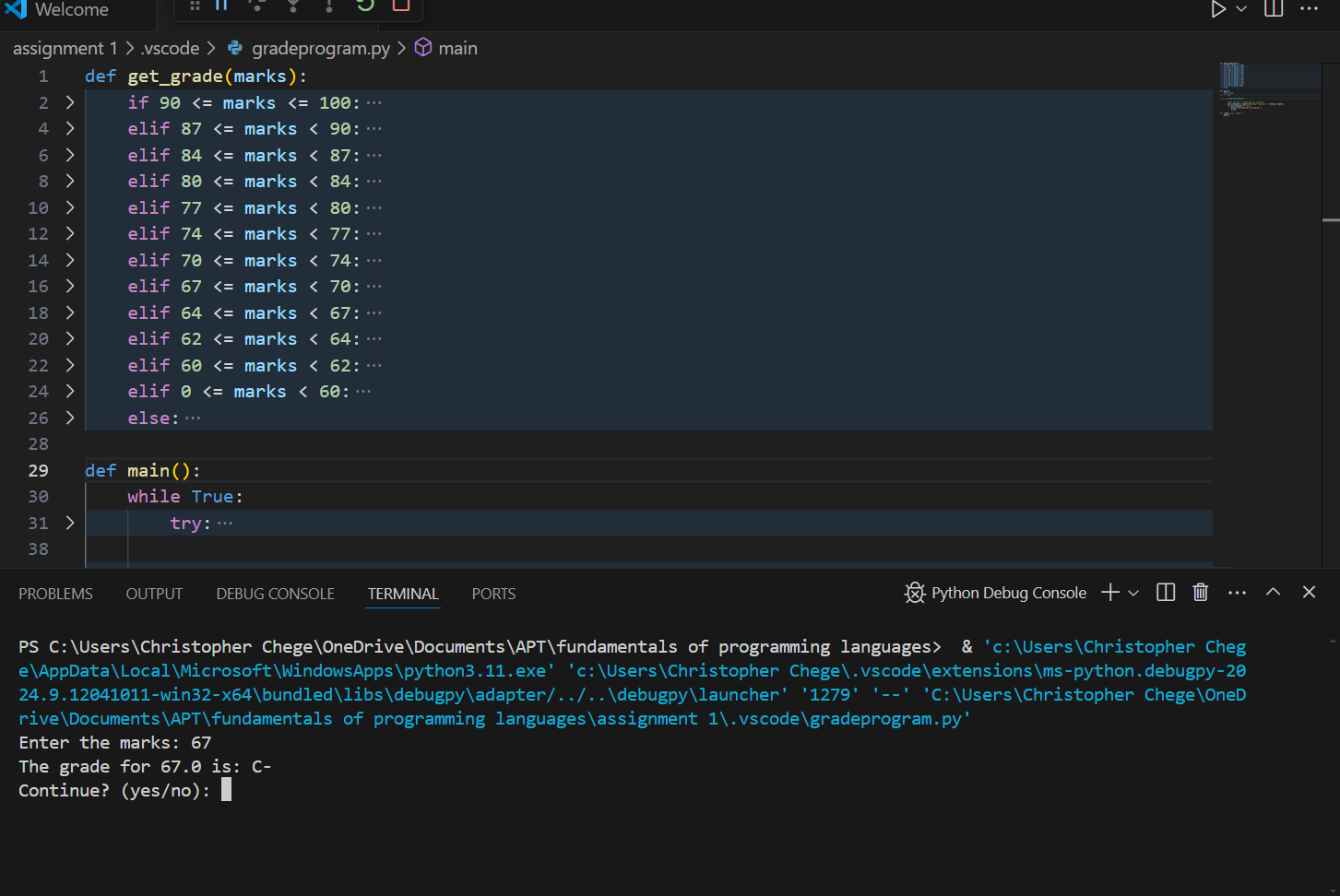Split the editor using the top-right icon
Screen dimensions: 1340x896
tap(1274, 9)
